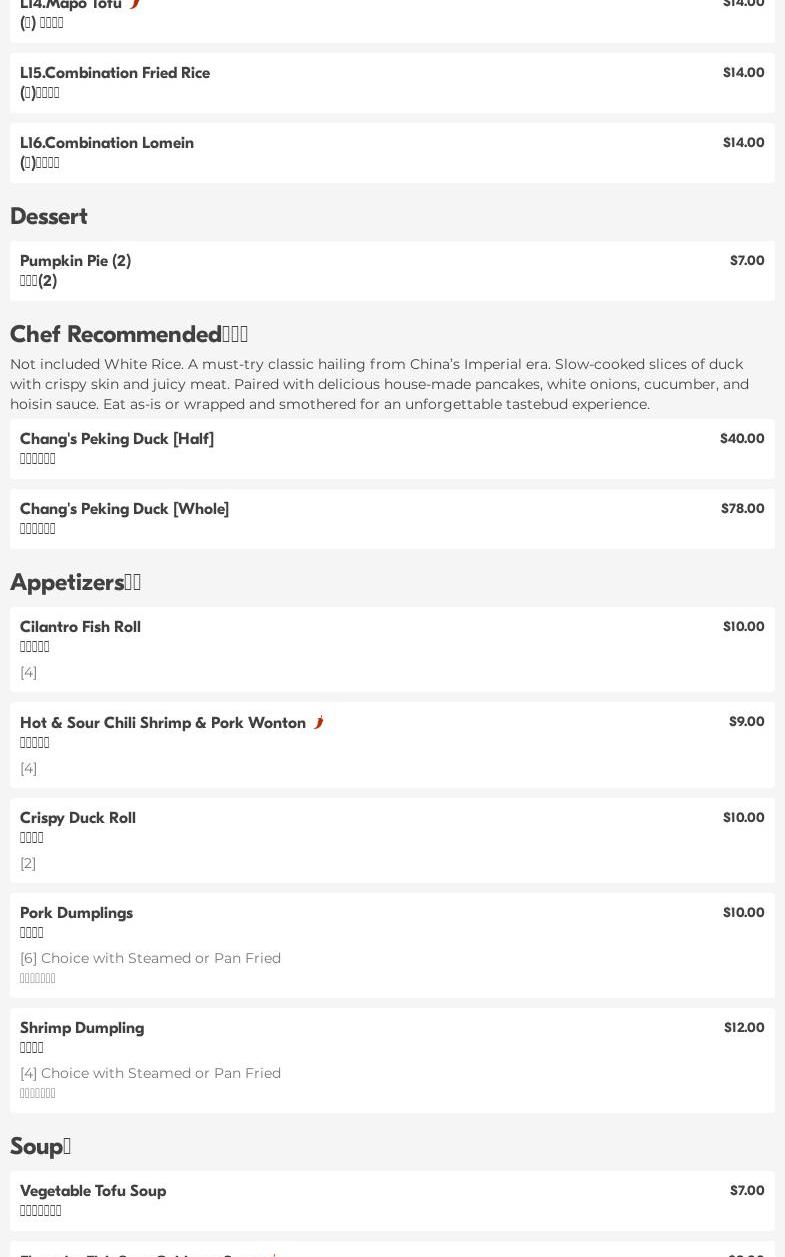Click the $12.00 Shrimp Dumpling price
Viewport: 785px width, 1257px height.
click(x=744, y=1028)
